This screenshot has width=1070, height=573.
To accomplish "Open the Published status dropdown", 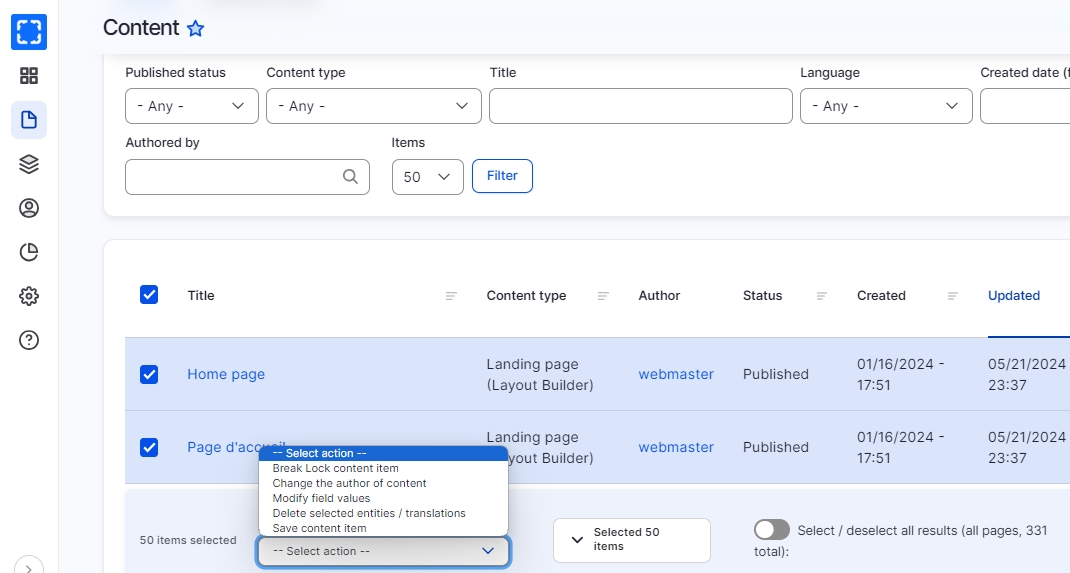I will tap(192, 106).
